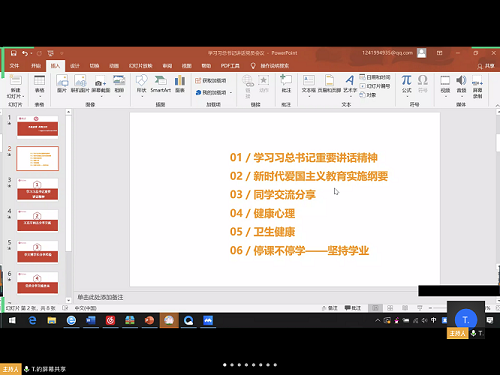Insert 艺术字 WordArt text
The width and height of the screenshot is (500, 375).
pos(350,84)
